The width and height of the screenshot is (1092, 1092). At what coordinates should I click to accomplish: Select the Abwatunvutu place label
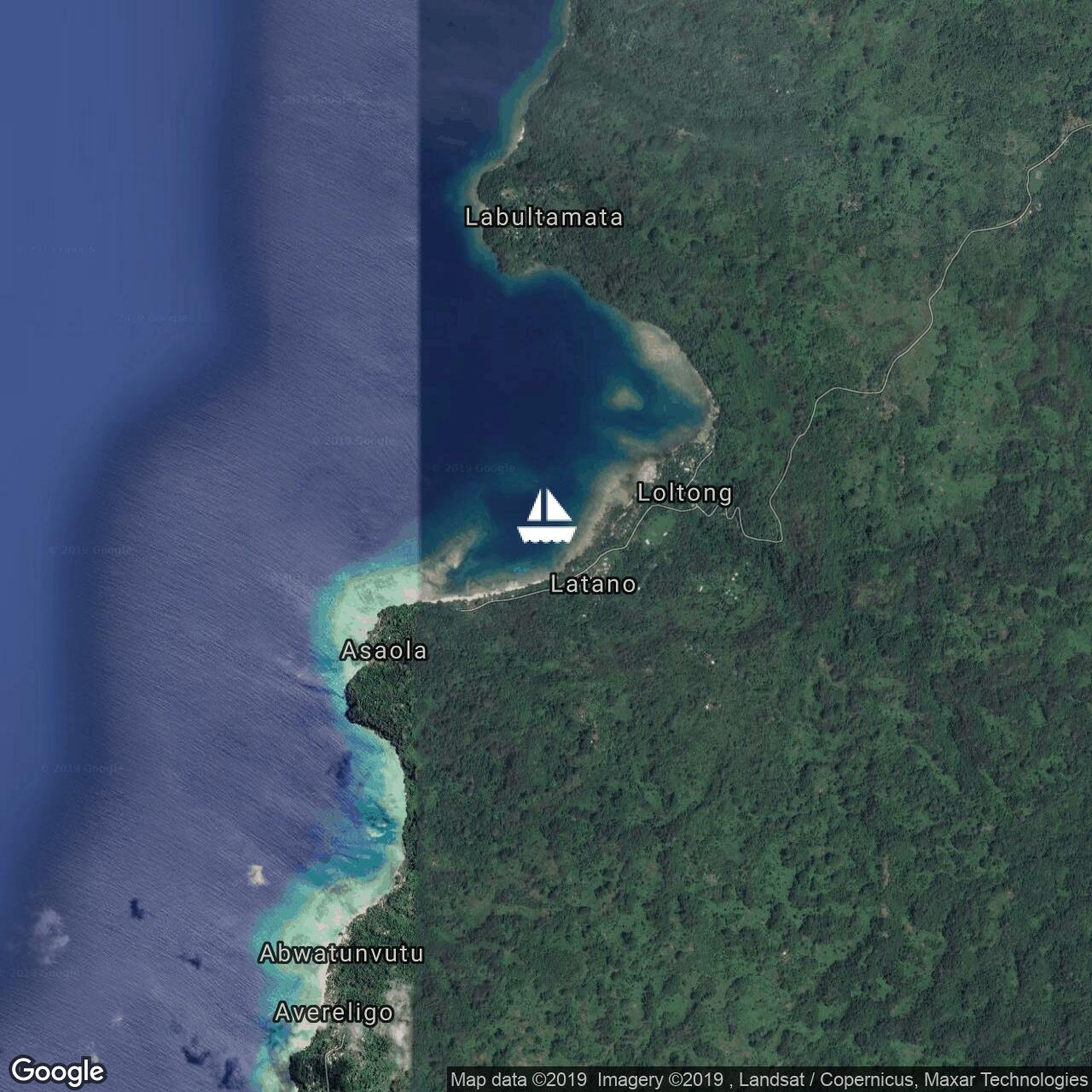(x=341, y=953)
